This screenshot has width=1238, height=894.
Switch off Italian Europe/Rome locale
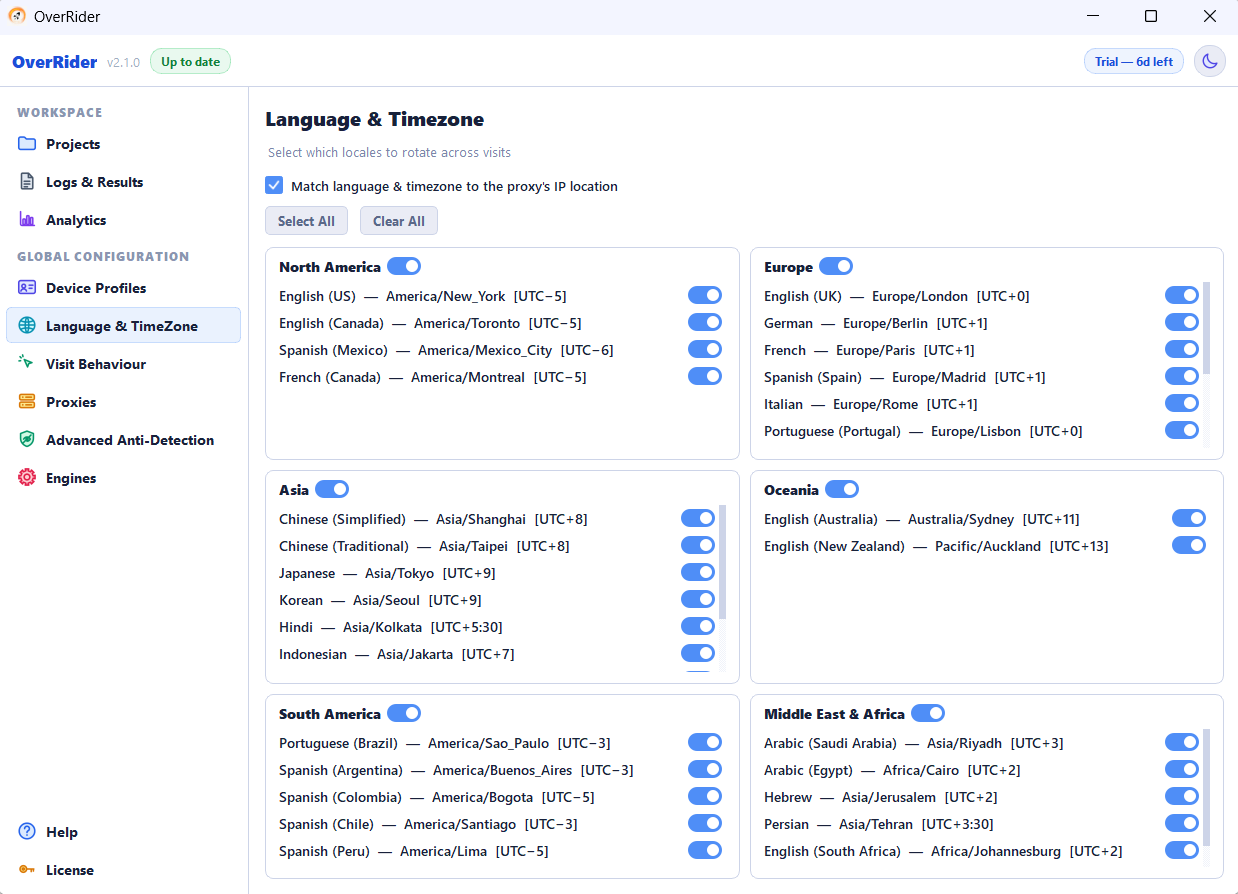point(1182,403)
